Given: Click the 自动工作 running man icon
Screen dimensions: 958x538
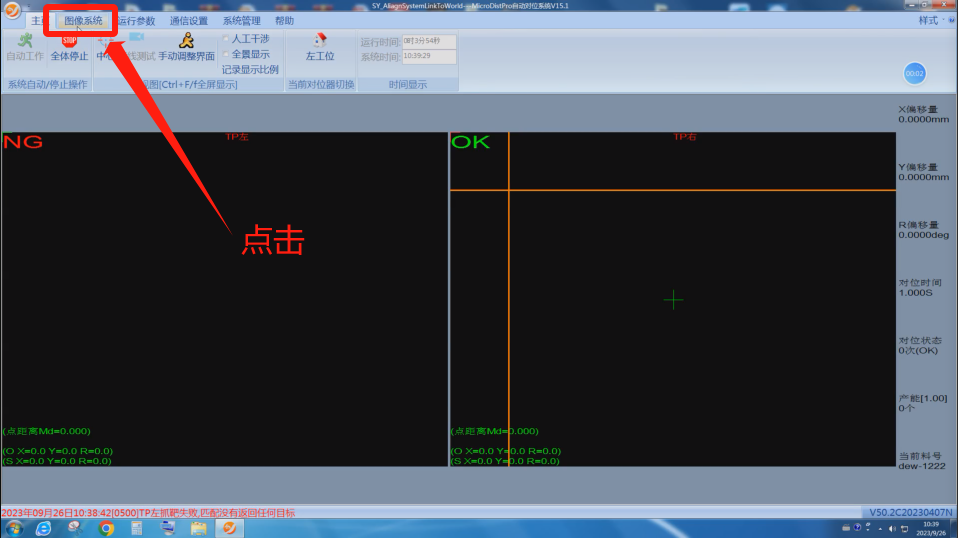Looking at the screenshot, I should click(24, 41).
